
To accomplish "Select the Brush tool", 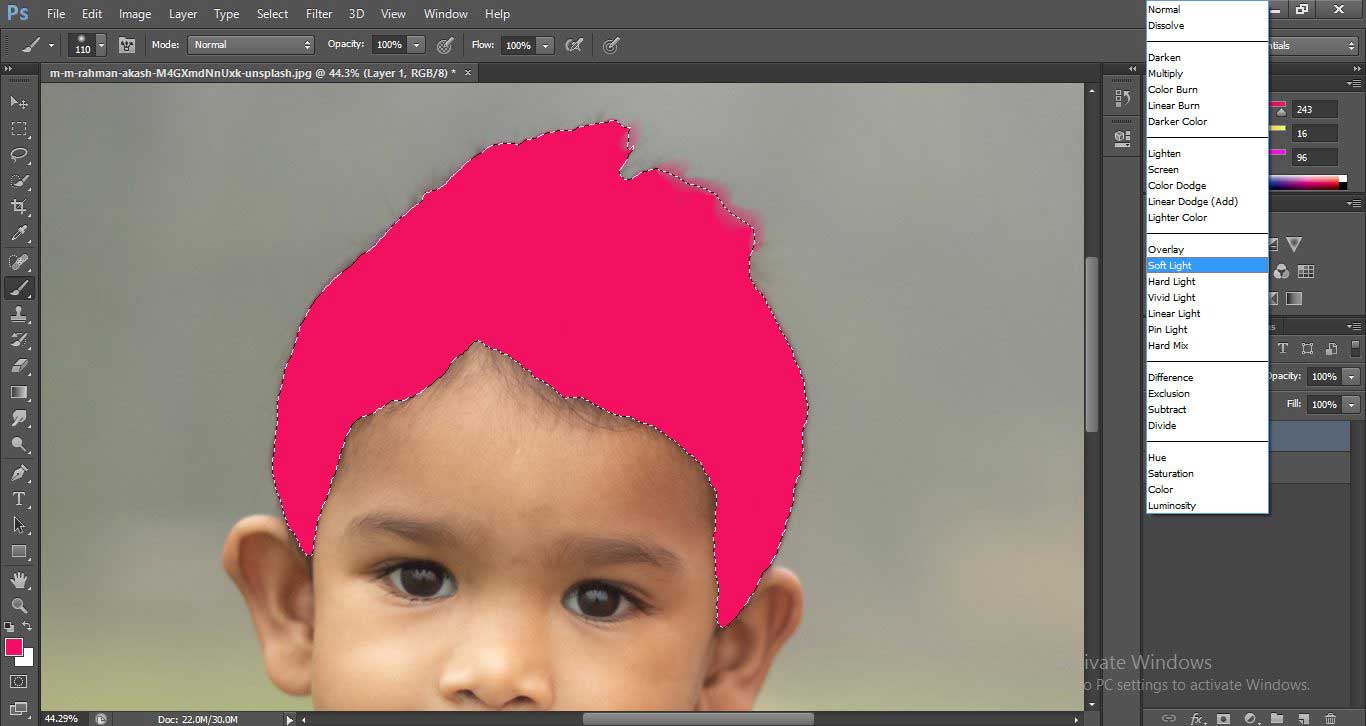I will 20,287.
